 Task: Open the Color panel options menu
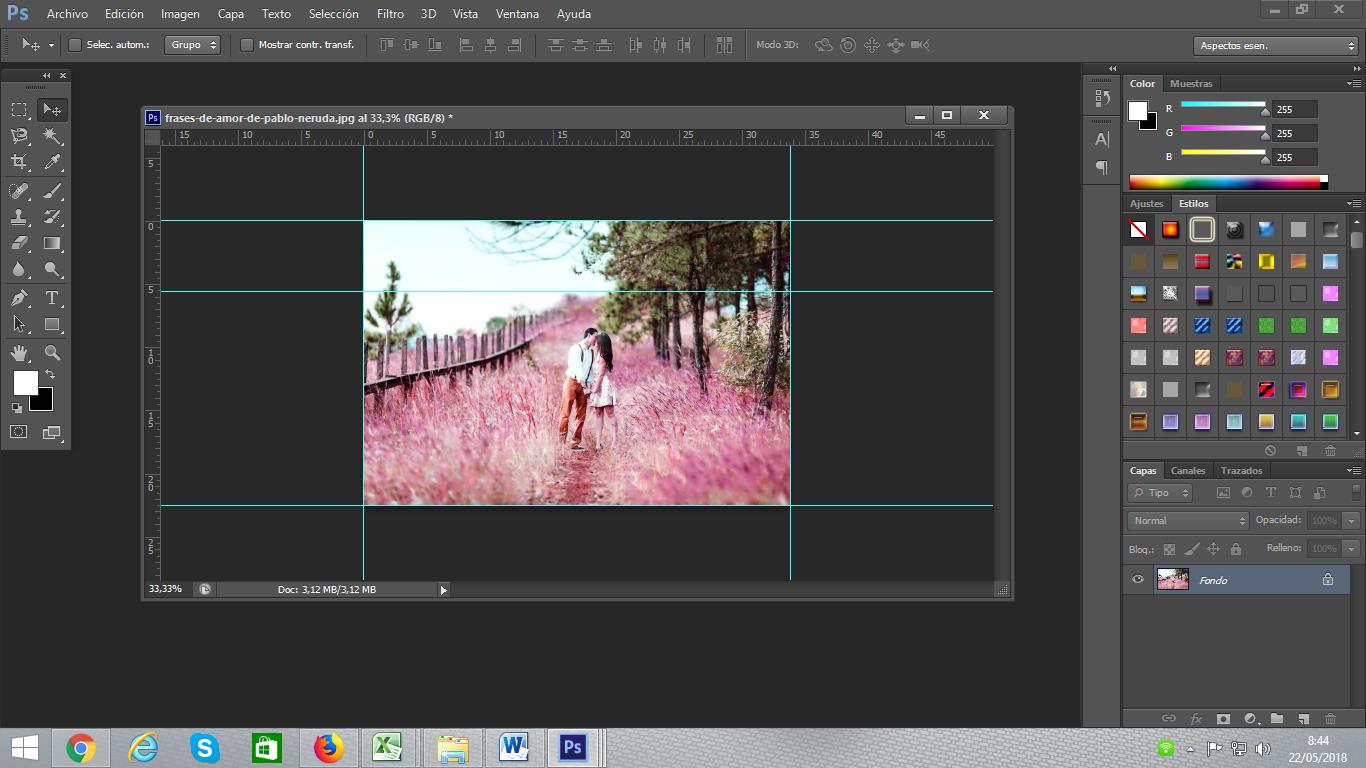pos(1353,84)
